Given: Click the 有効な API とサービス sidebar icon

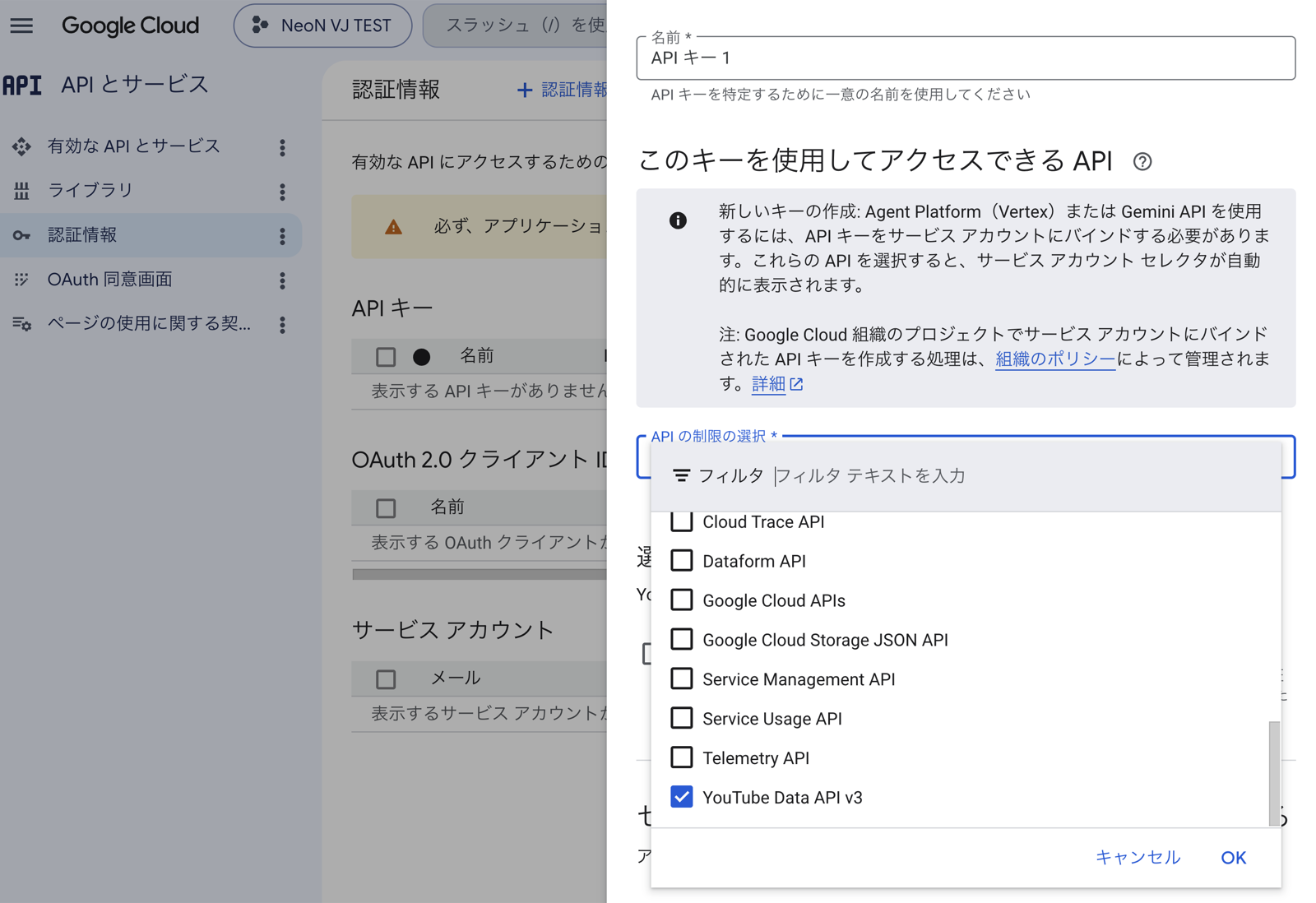Looking at the screenshot, I should (21, 146).
